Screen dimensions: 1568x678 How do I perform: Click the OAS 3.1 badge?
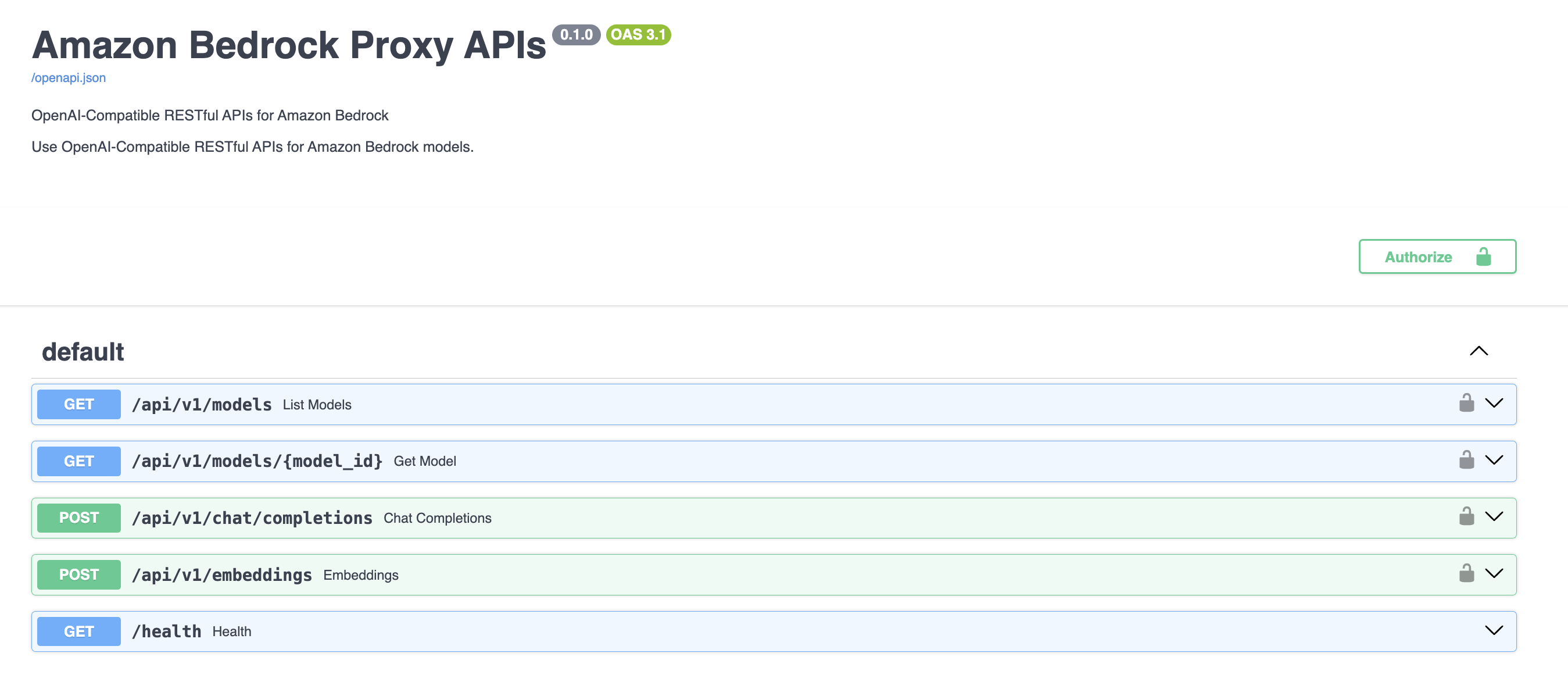tap(638, 35)
